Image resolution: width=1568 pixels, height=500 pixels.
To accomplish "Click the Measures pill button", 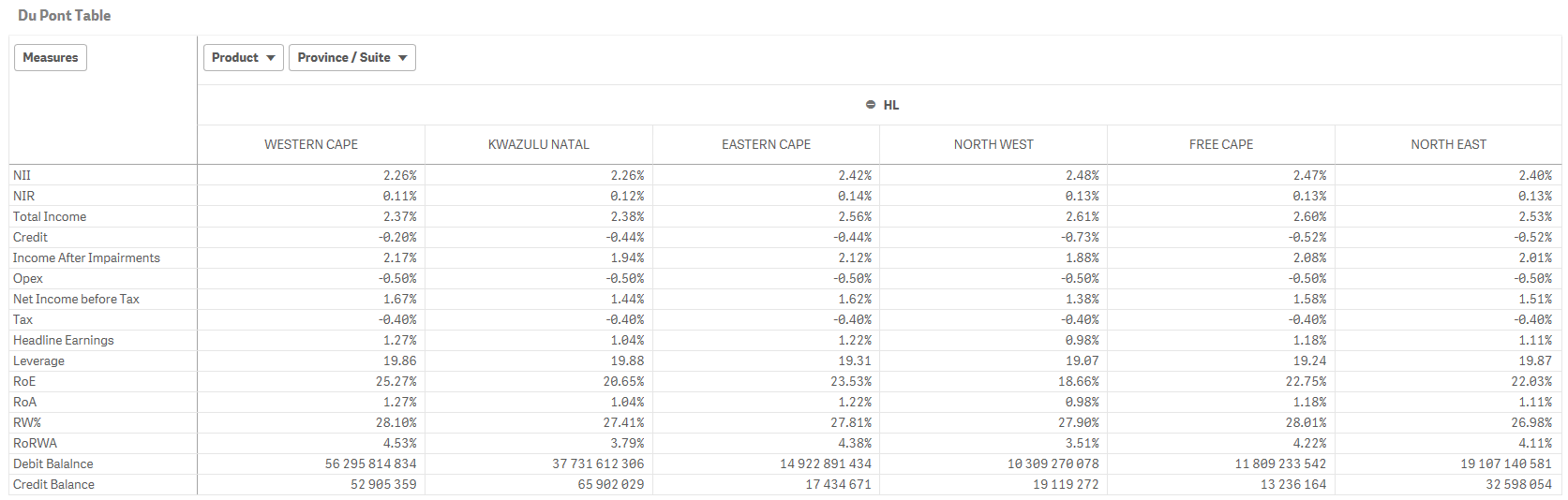I will tap(51, 58).
